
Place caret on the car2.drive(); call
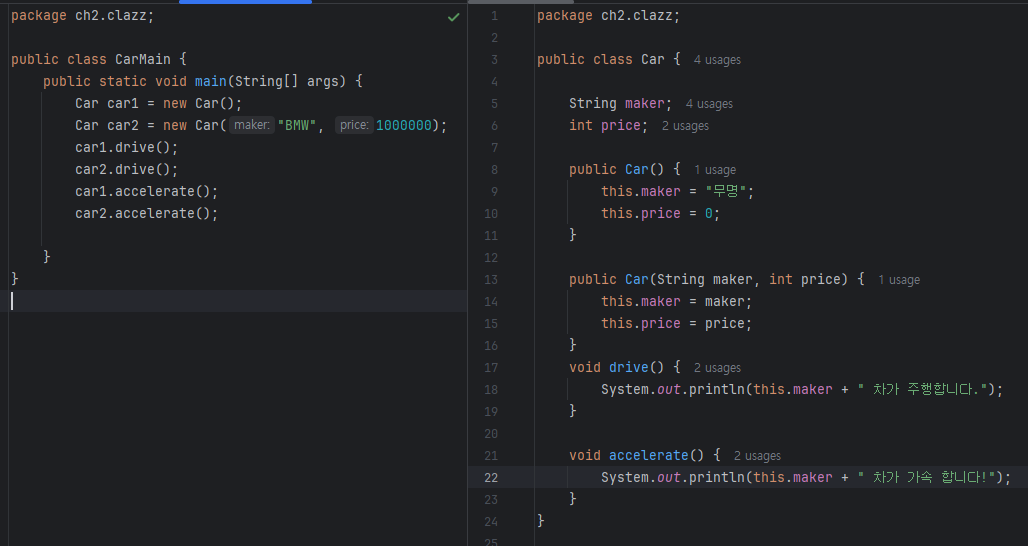point(127,169)
